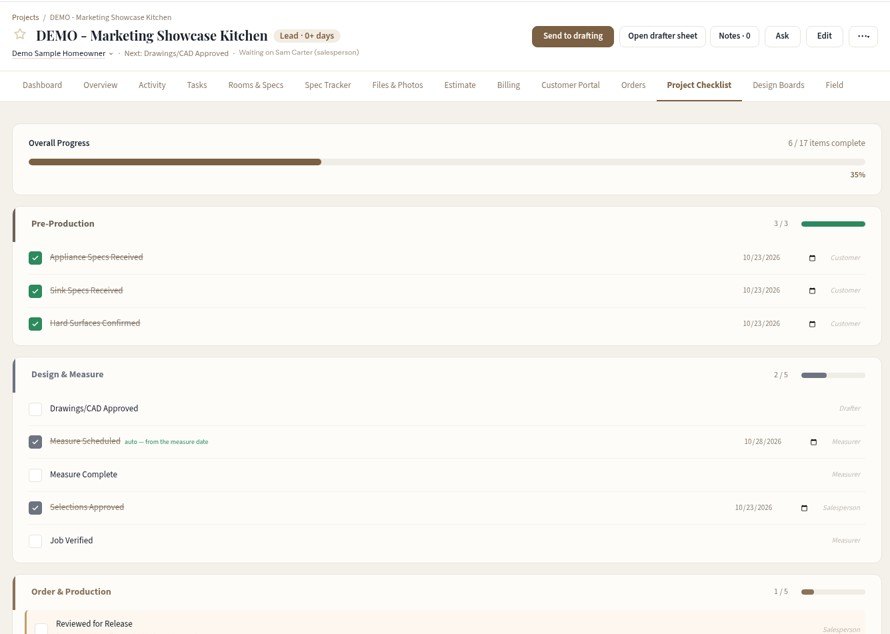
Task: Go to the Field tab
Action: (x=834, y=85)
